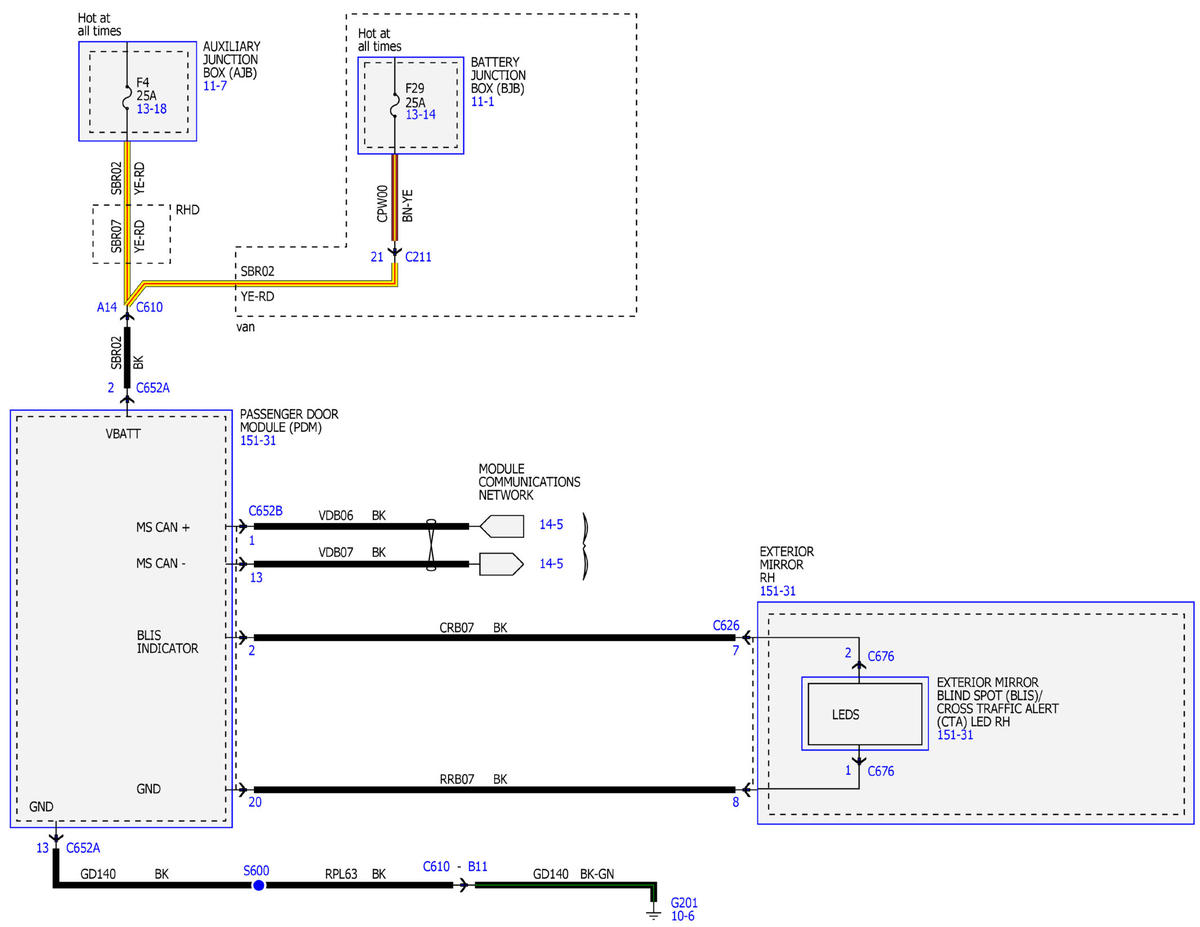The image size is (1200, 927).
Task: Click the G201 ground symbol
Action: pyautogui.click(x=654, y=912)
